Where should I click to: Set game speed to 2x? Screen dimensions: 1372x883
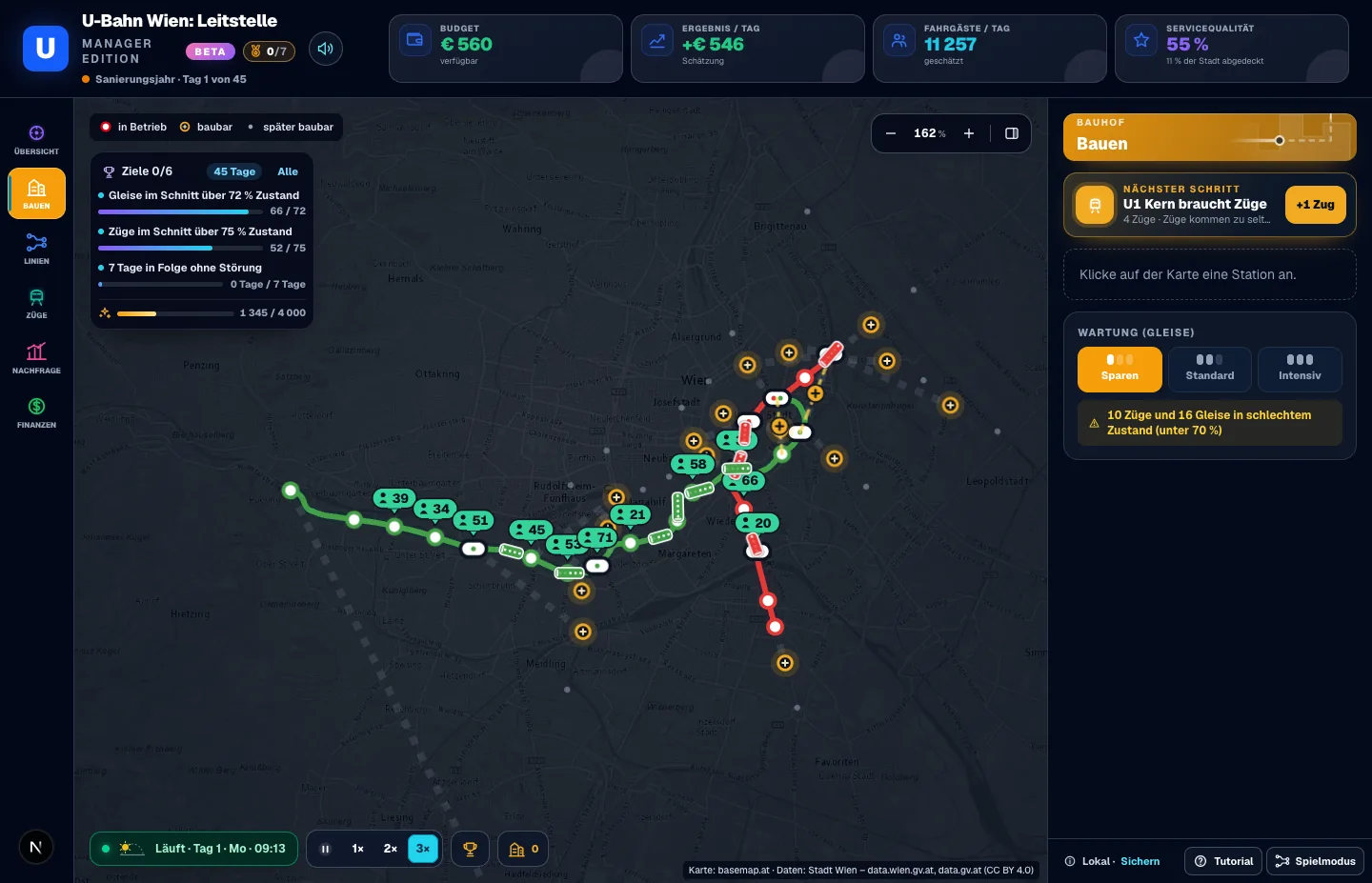click(391, 849)
